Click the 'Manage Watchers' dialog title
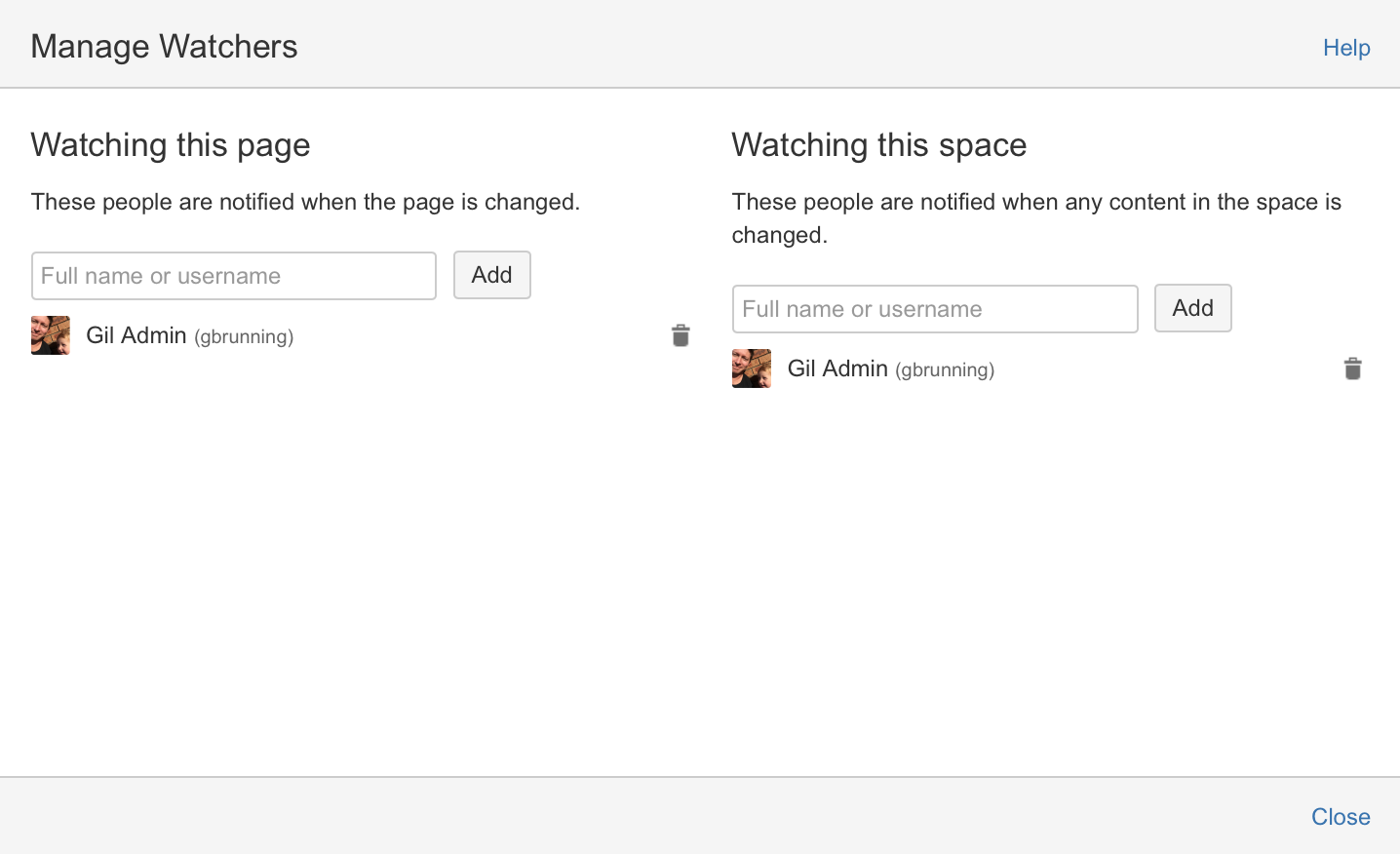The width and height of the screenshot is (1400, 854). pos(164,47)
